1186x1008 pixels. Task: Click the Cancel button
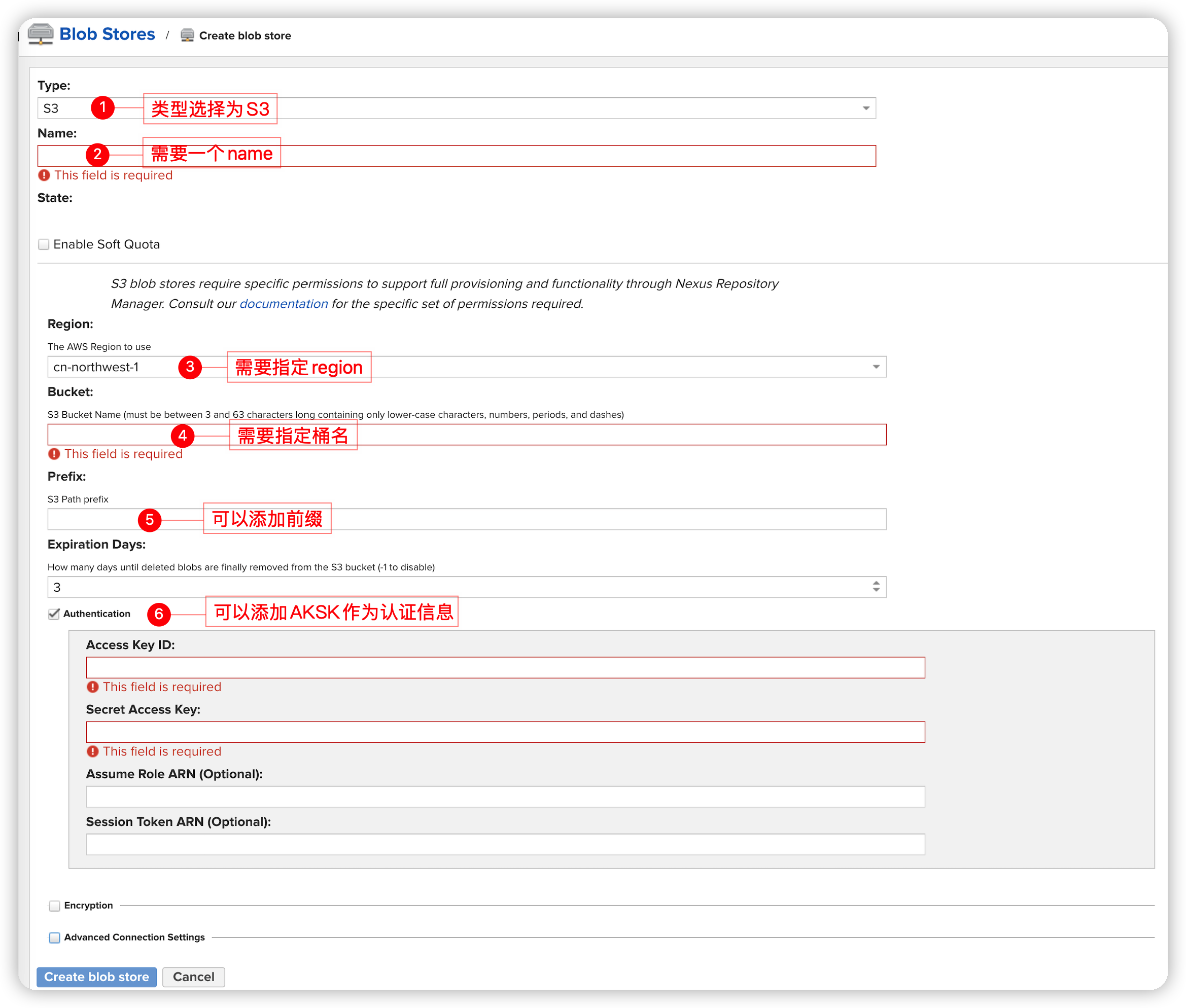coord(193,977)
